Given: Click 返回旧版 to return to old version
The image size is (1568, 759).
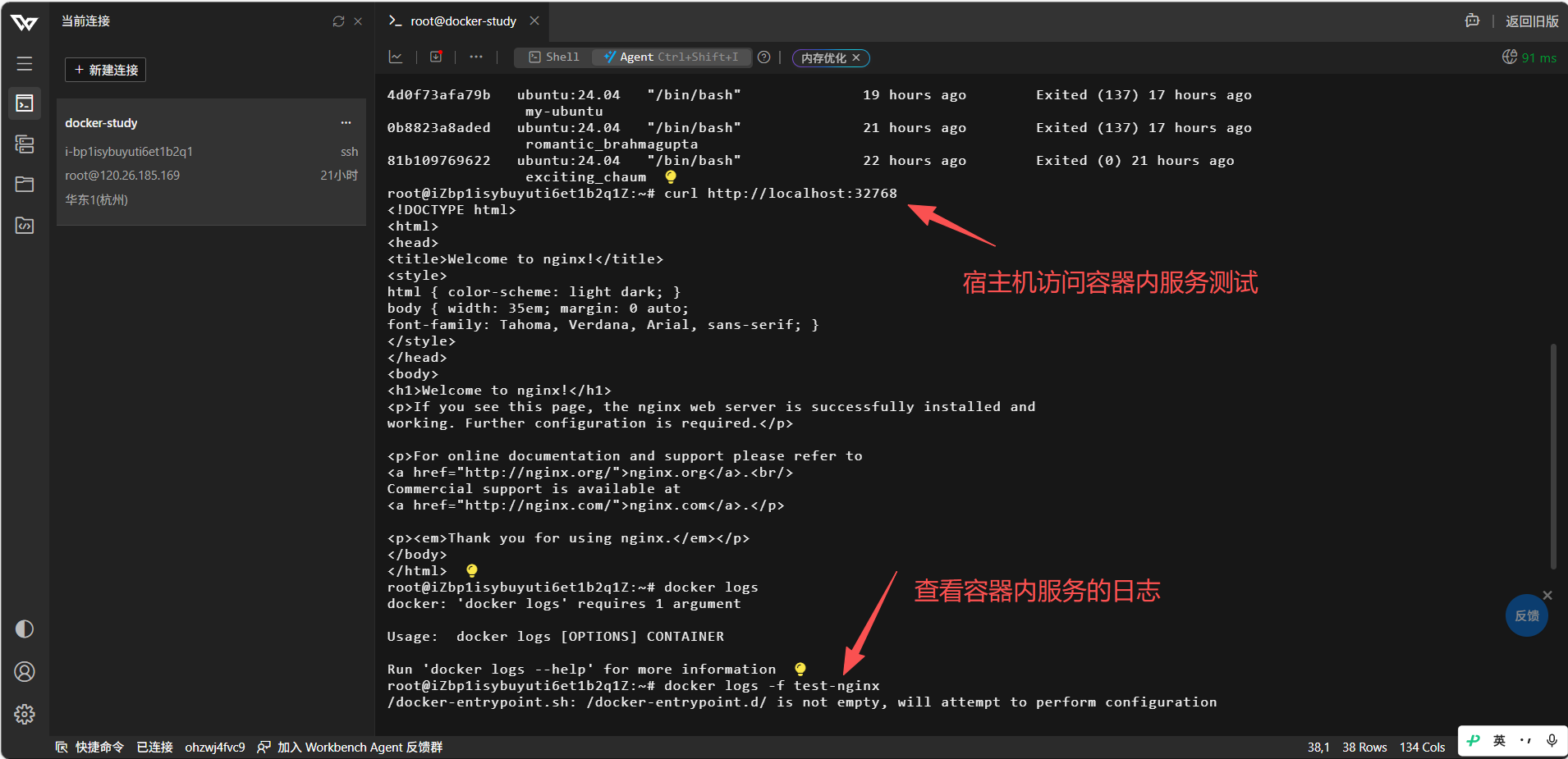Looking at the screenshot, I should (1532, 21).
